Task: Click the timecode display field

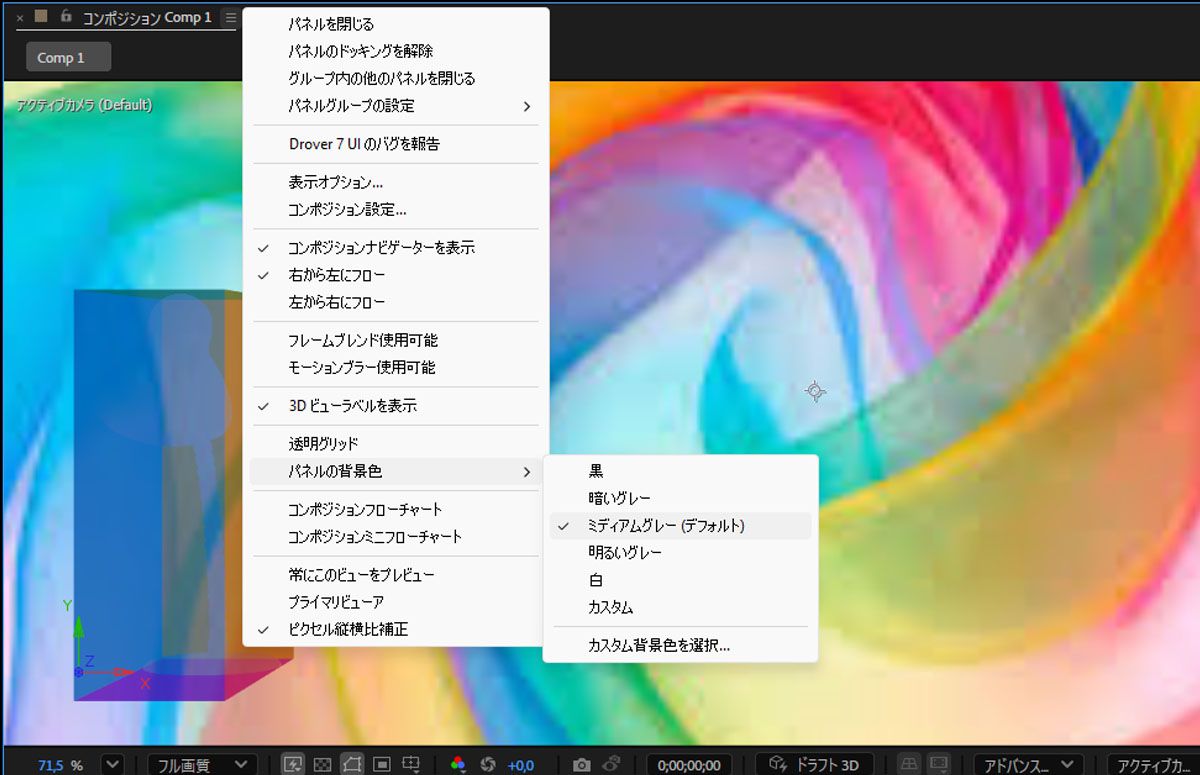Action: pos(688,763)
